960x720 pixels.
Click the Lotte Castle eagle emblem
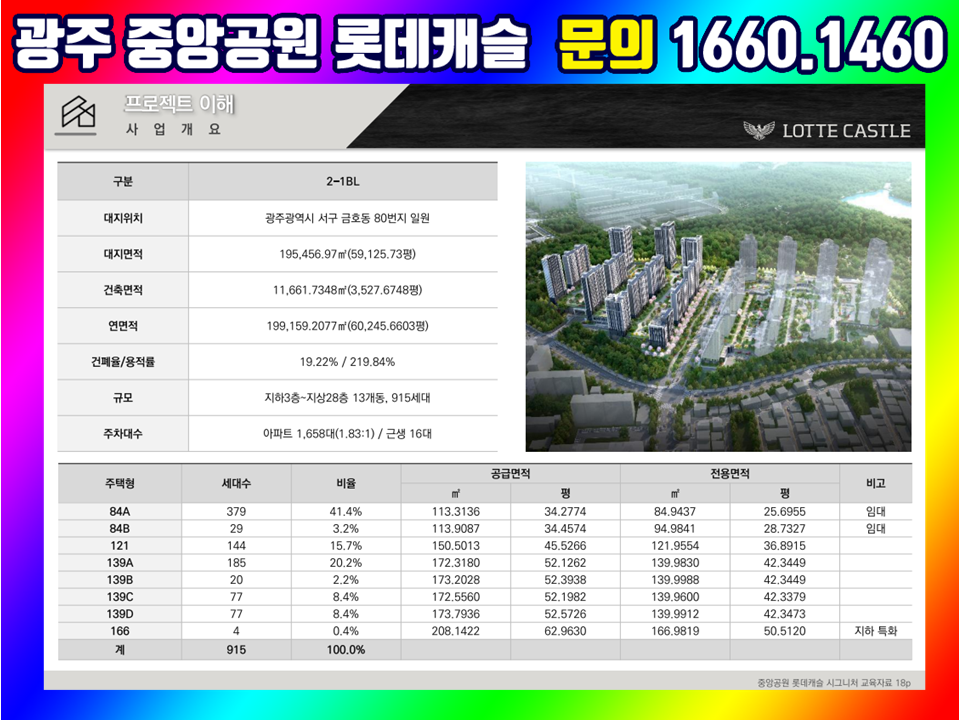point(759,130)
